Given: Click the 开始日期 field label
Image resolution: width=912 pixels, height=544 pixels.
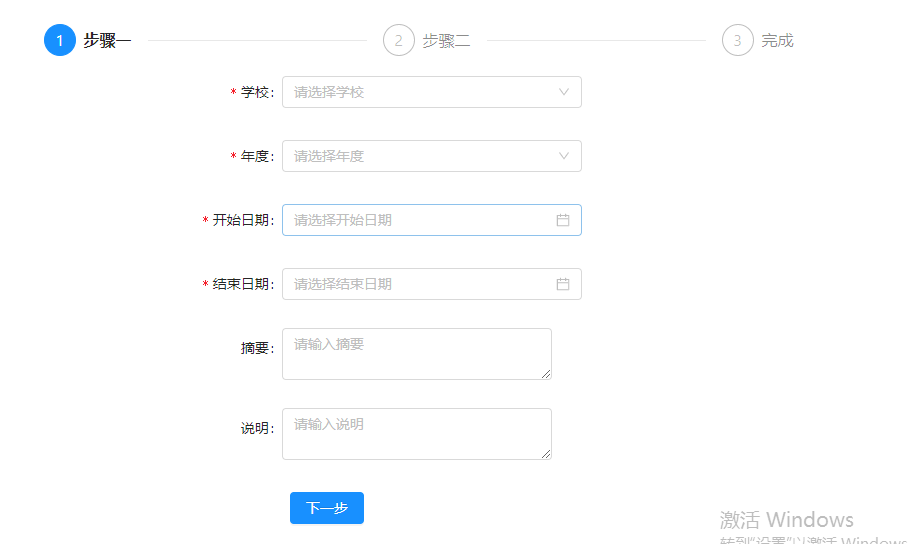Looking at the screenshot, I should point(241,220).
